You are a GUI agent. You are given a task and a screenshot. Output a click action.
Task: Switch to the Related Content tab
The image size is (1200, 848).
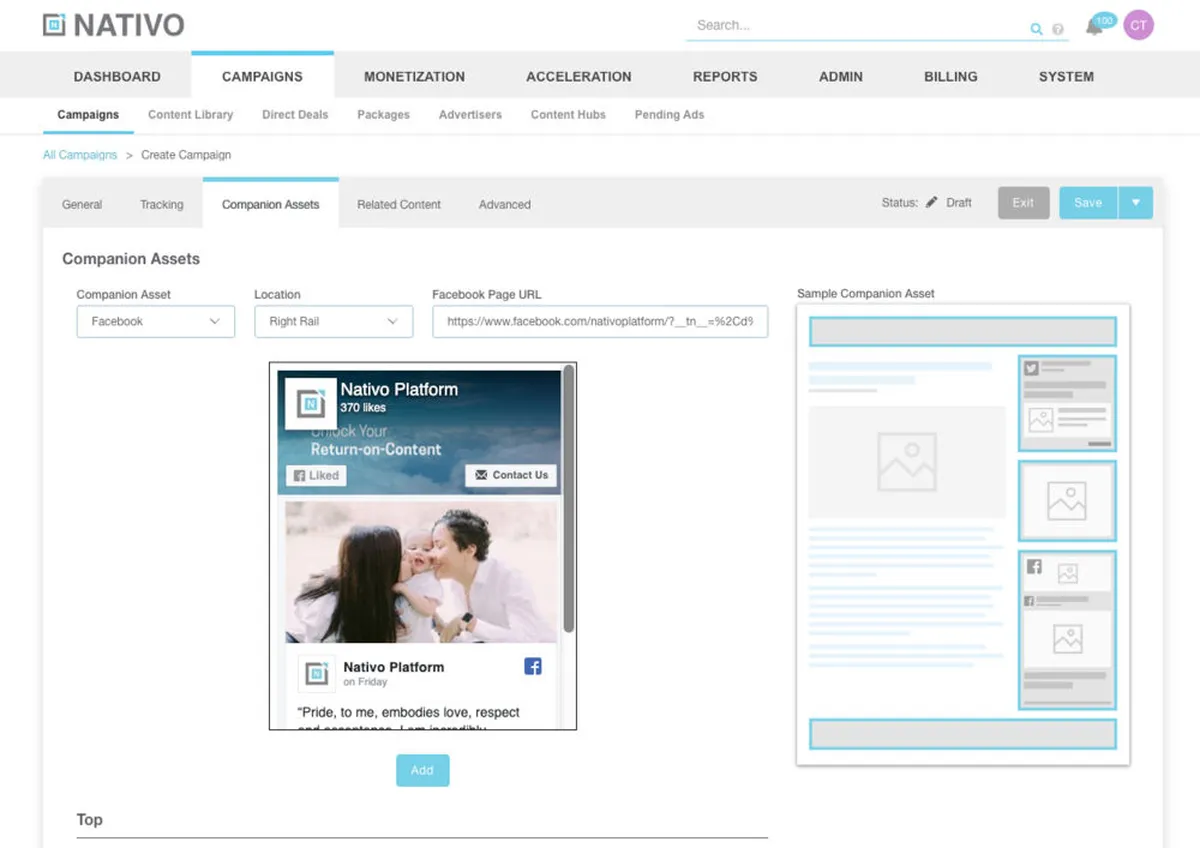[x=399, y=204]
